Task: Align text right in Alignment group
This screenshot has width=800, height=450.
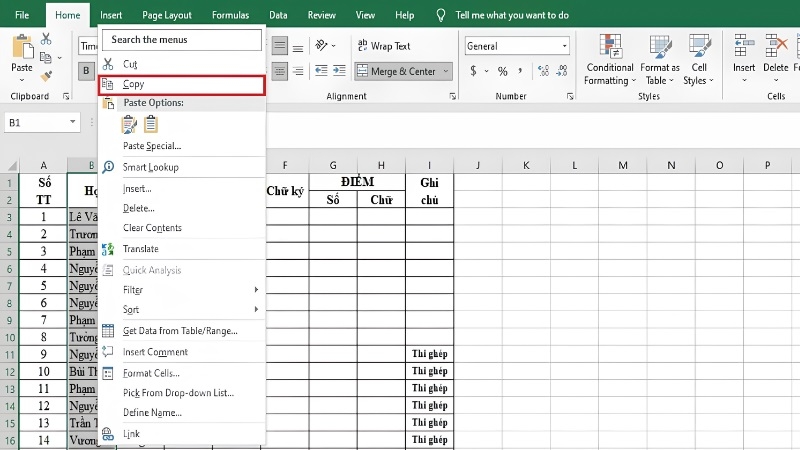Action: point(298,71)
